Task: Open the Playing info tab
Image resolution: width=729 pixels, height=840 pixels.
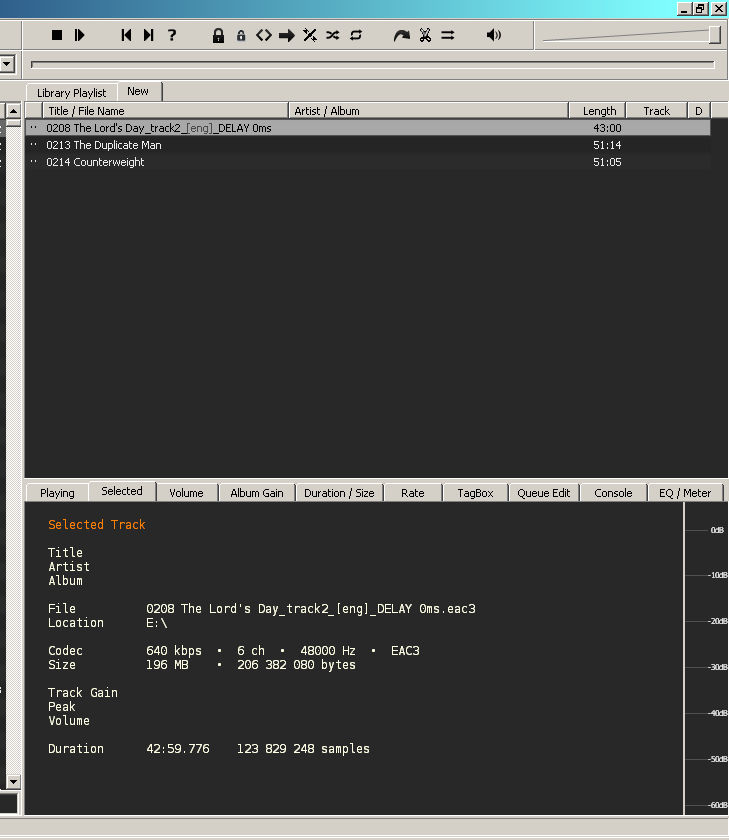Action: pos(57,493)
